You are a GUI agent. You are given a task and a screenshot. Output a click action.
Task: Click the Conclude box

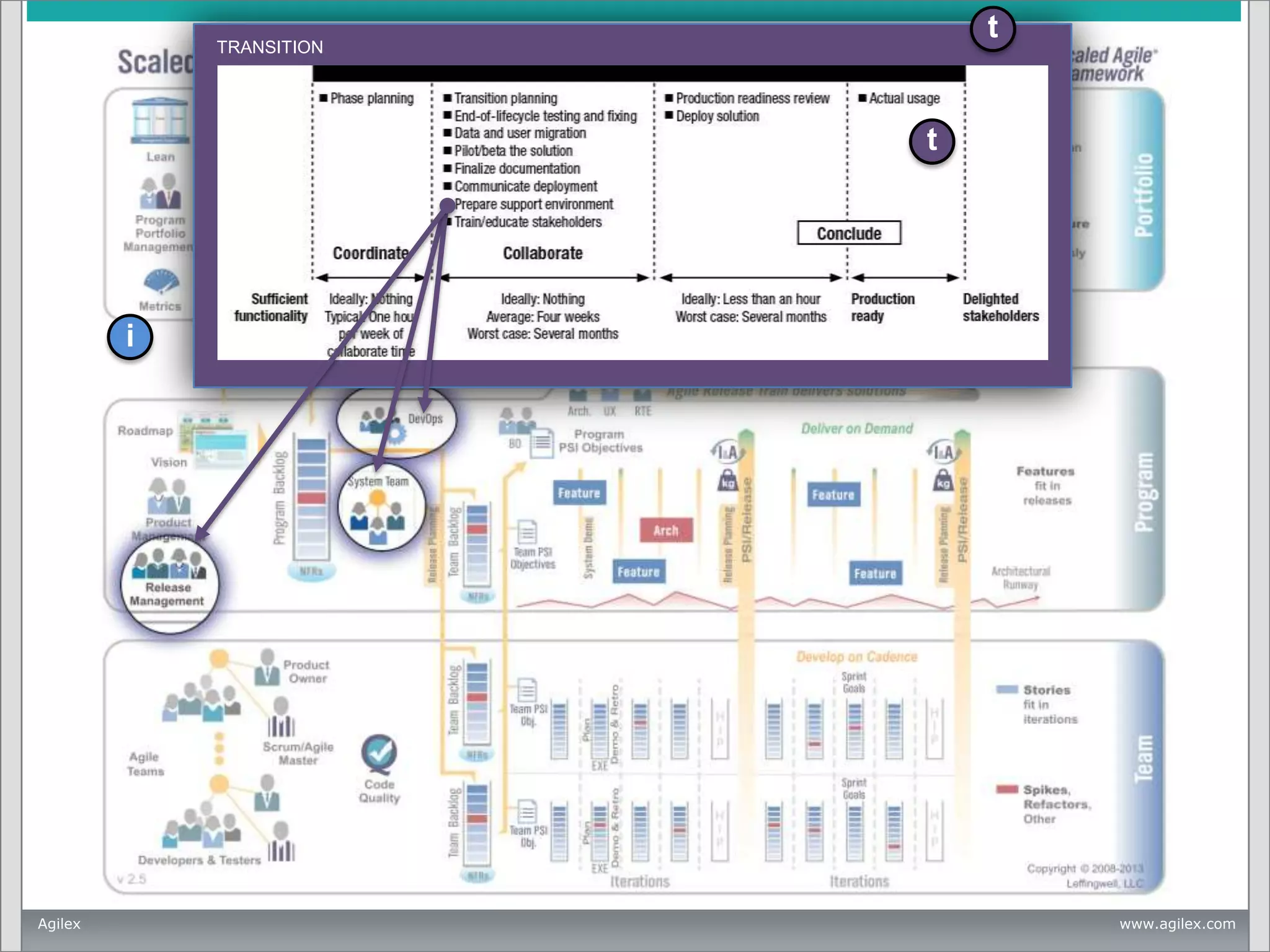[x=848, y=234]
